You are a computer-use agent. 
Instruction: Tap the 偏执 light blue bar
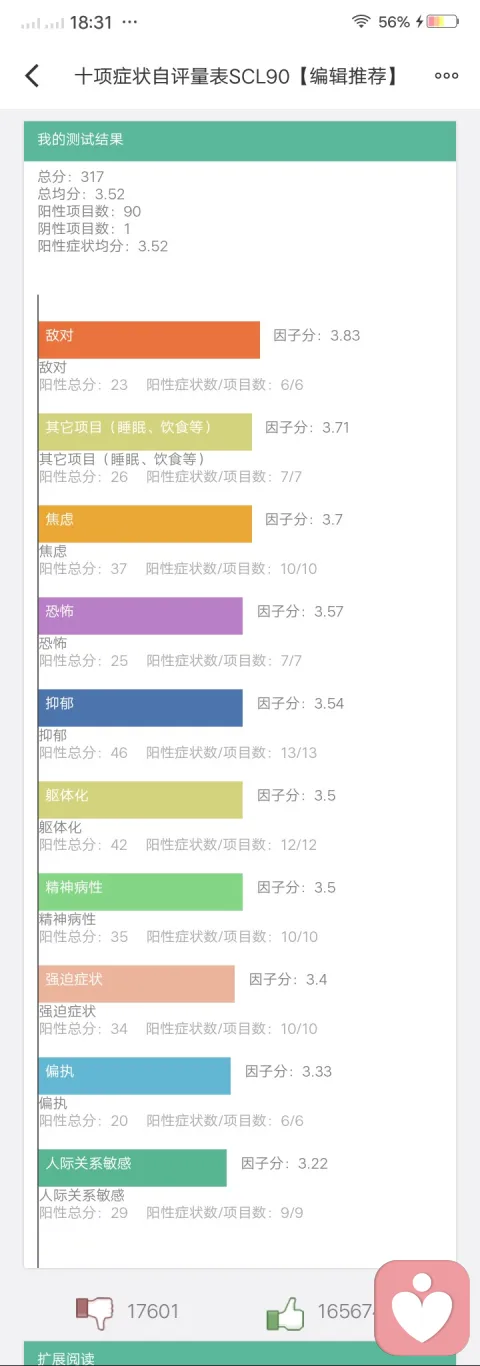(135, 1076)
